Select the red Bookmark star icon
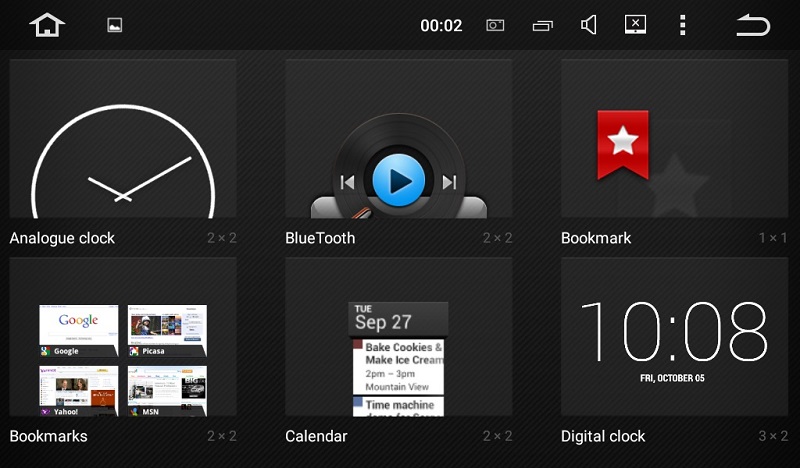The height and width of the screenshot is (468, 800). pos(623,144)
